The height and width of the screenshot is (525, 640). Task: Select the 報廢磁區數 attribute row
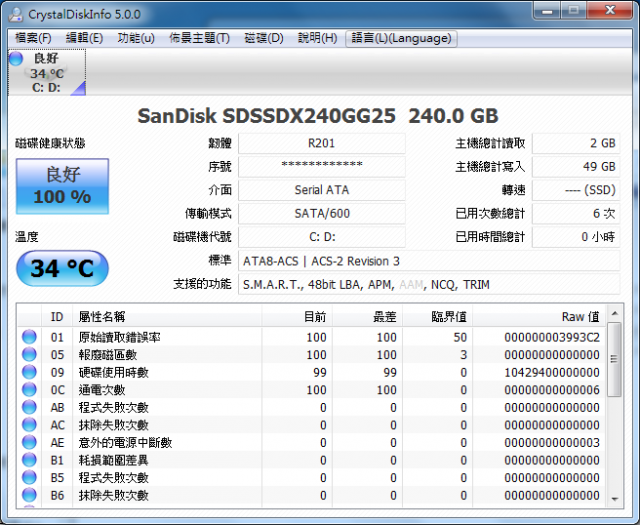[x=312, y=355]
